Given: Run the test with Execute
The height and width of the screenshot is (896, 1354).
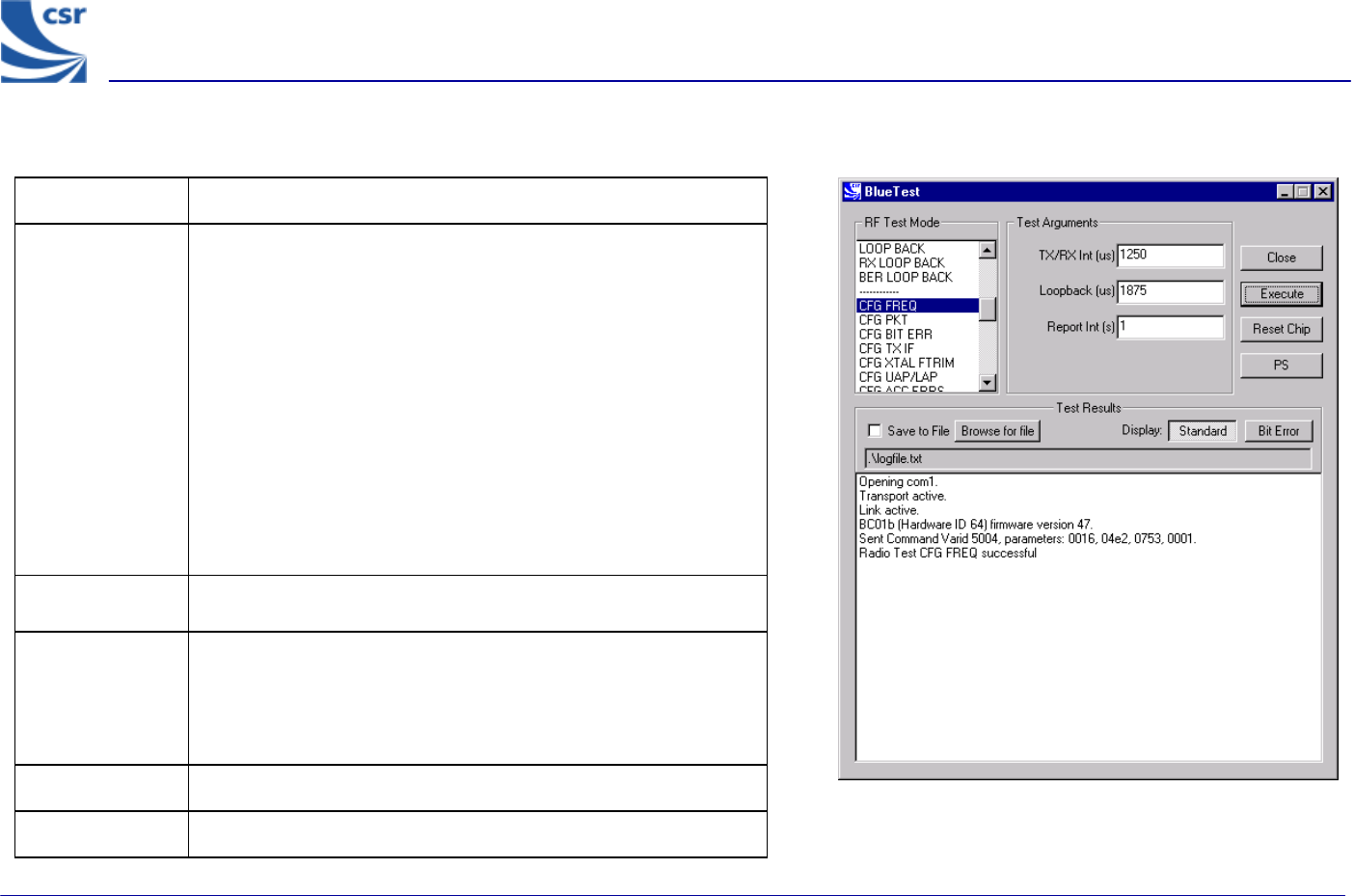Looking at the screenshot, I should [x=1281, y=293].
